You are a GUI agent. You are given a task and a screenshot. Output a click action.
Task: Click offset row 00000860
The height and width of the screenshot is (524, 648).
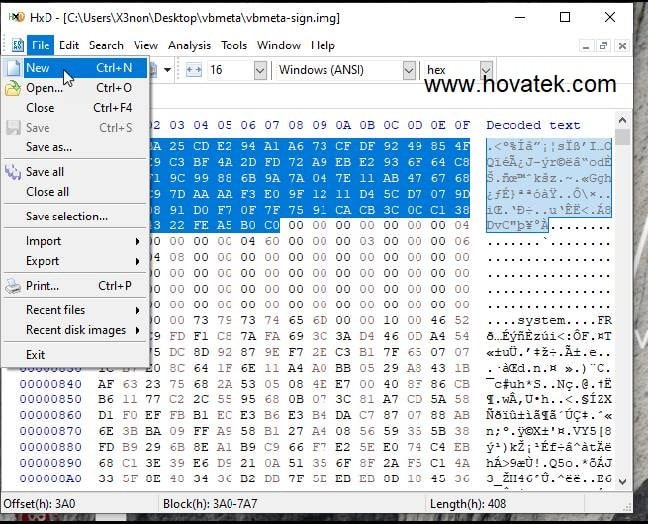coord(50,415)
